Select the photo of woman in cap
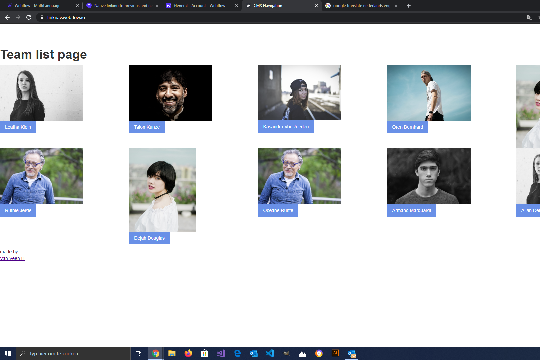 point(299,92)
